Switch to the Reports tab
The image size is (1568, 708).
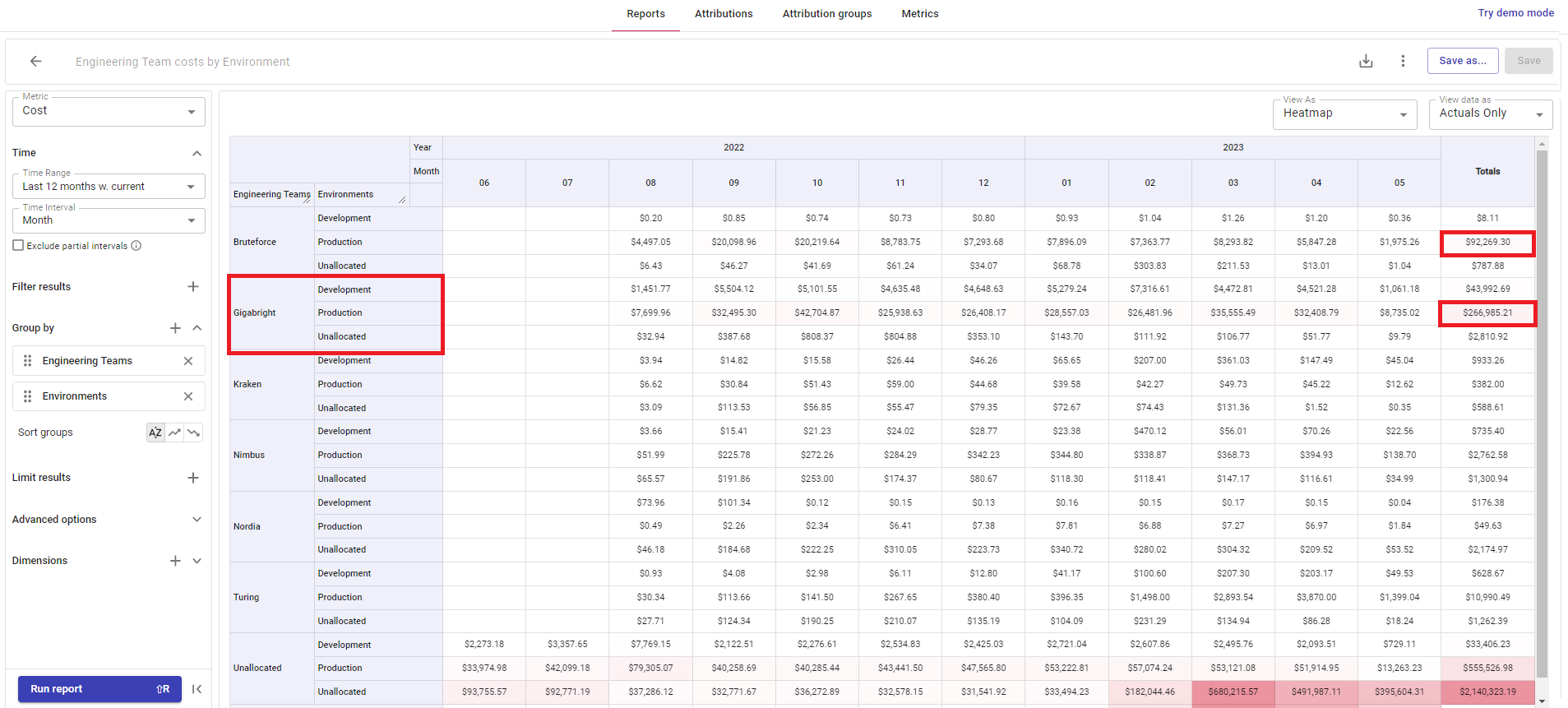[x=645, y=14]
